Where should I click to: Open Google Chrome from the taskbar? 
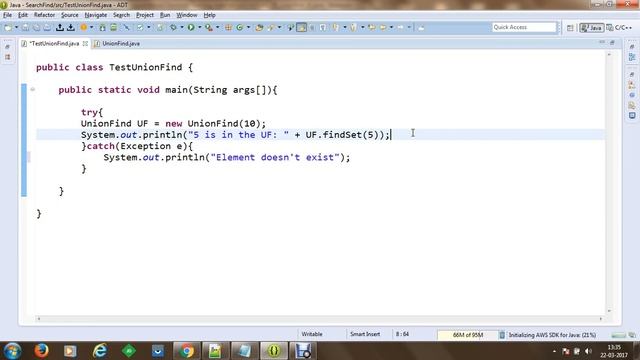187,351
